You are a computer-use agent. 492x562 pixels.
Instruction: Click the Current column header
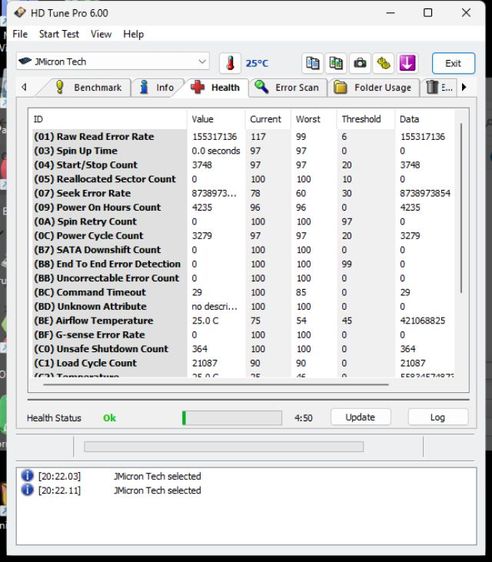[x=268, y=119]
